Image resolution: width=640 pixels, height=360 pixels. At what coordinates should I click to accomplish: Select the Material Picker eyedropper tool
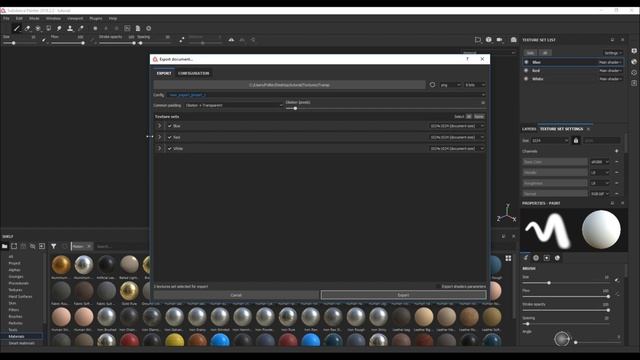[x=81, y=29]
